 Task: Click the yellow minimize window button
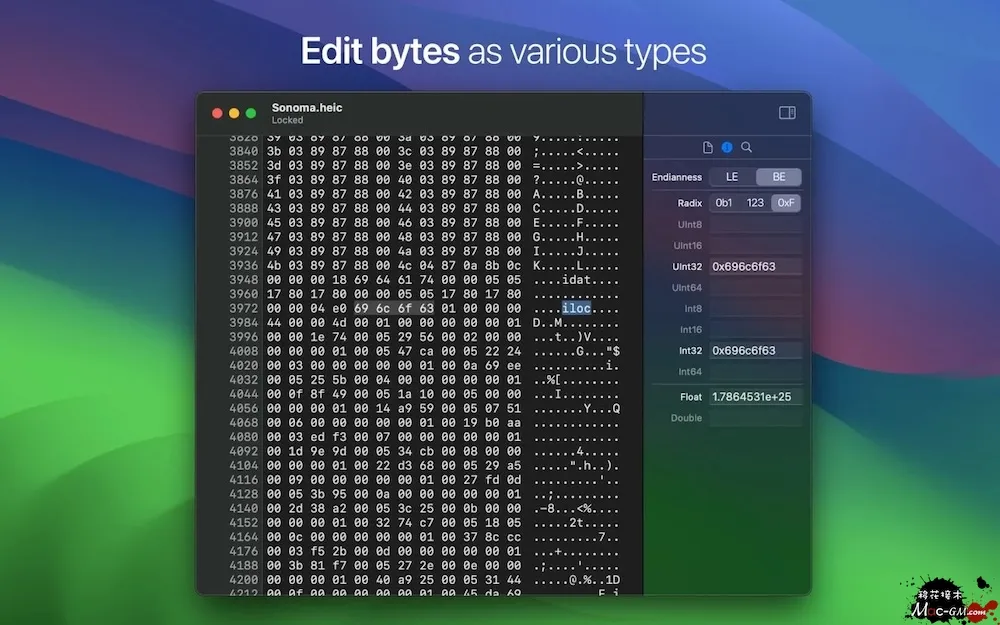tap(234, 113)
